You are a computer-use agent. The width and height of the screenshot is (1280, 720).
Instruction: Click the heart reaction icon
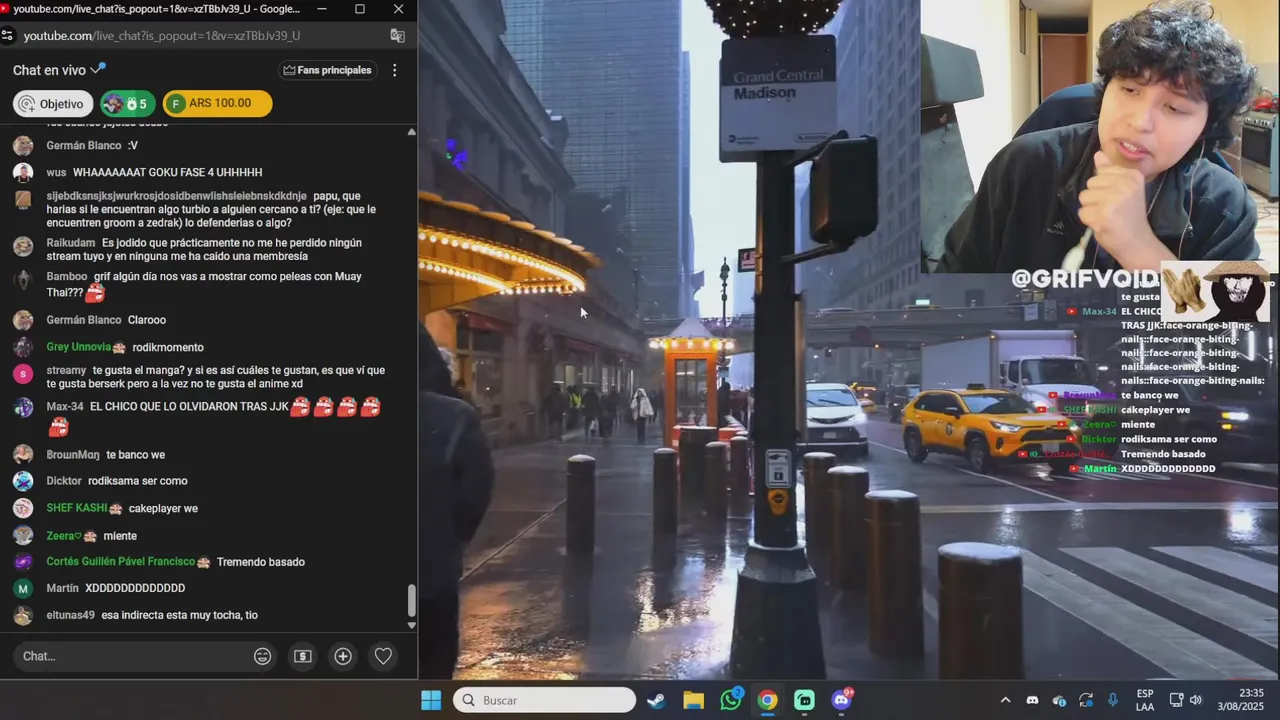[x=383, y=656]
